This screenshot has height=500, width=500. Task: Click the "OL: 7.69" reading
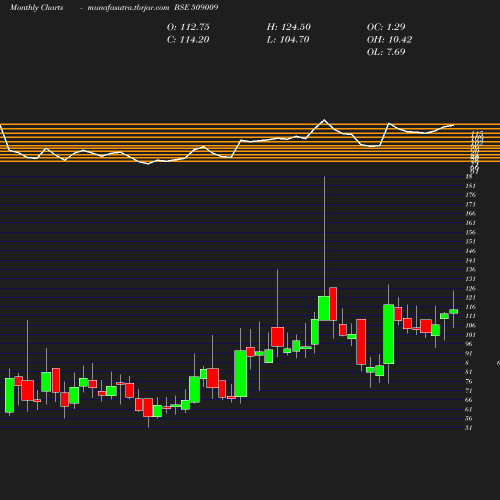click(386, 52)
